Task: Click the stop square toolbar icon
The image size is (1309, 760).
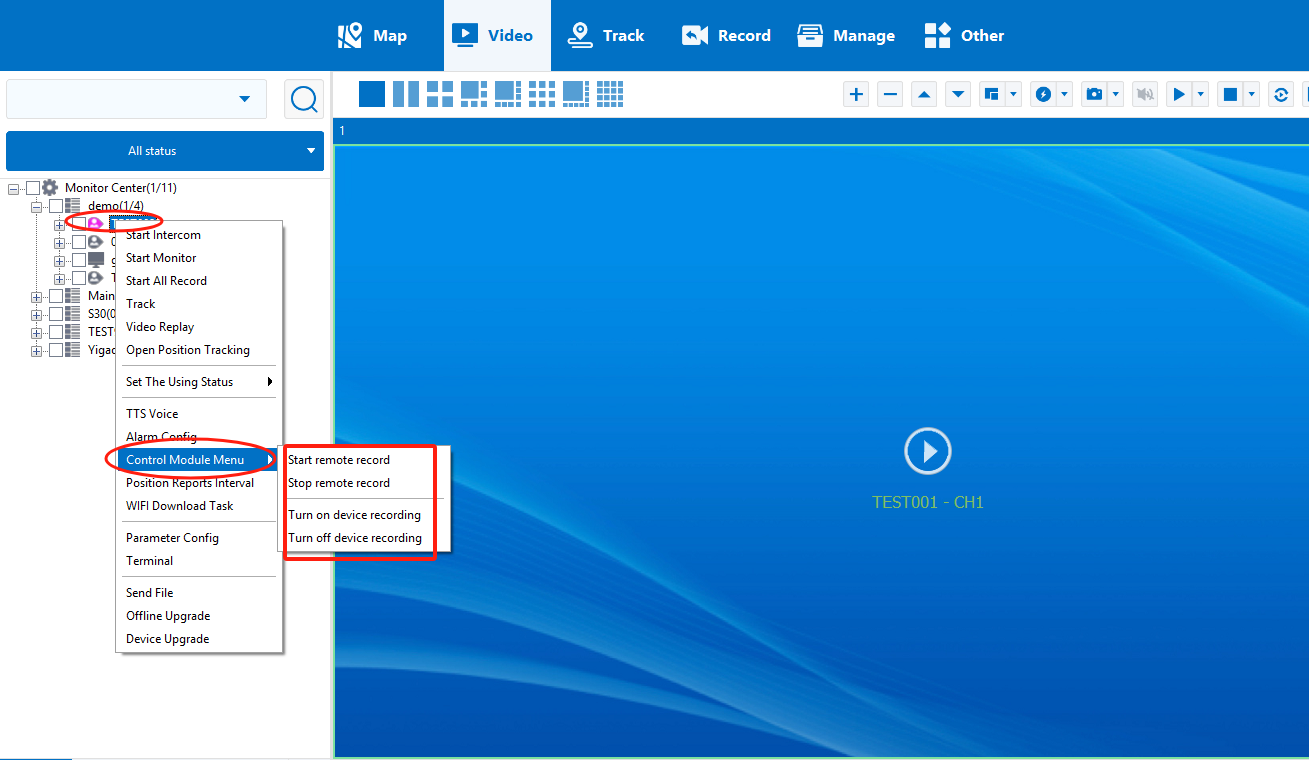Action: tap(1231, 94)
